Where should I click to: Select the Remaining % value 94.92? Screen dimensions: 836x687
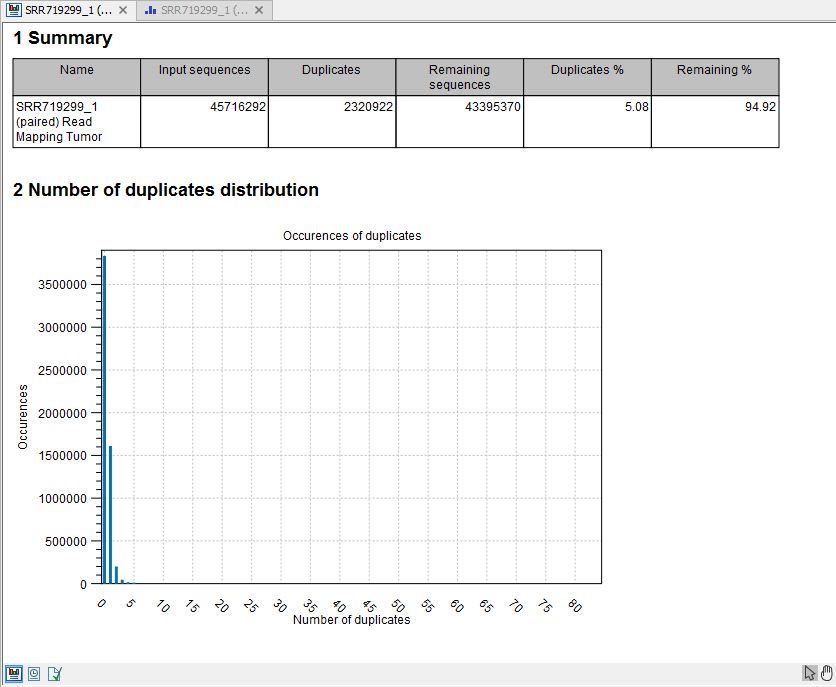764,107
